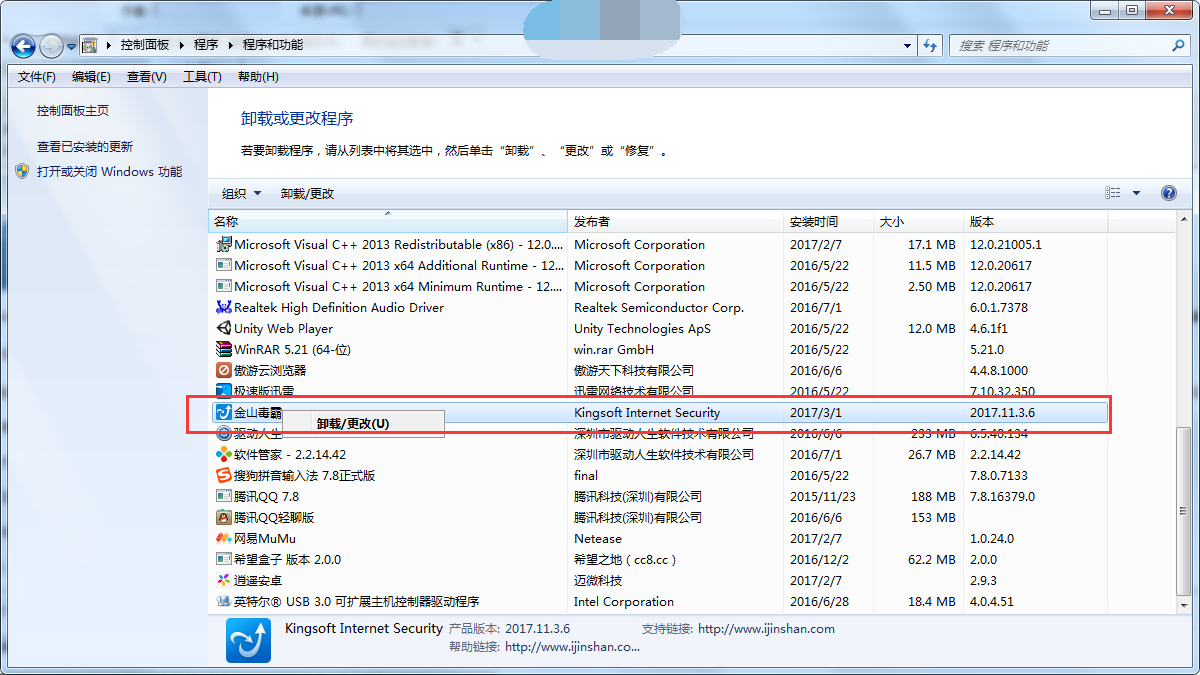Open the 组织 dropdown menu

(x=241, y=194)
